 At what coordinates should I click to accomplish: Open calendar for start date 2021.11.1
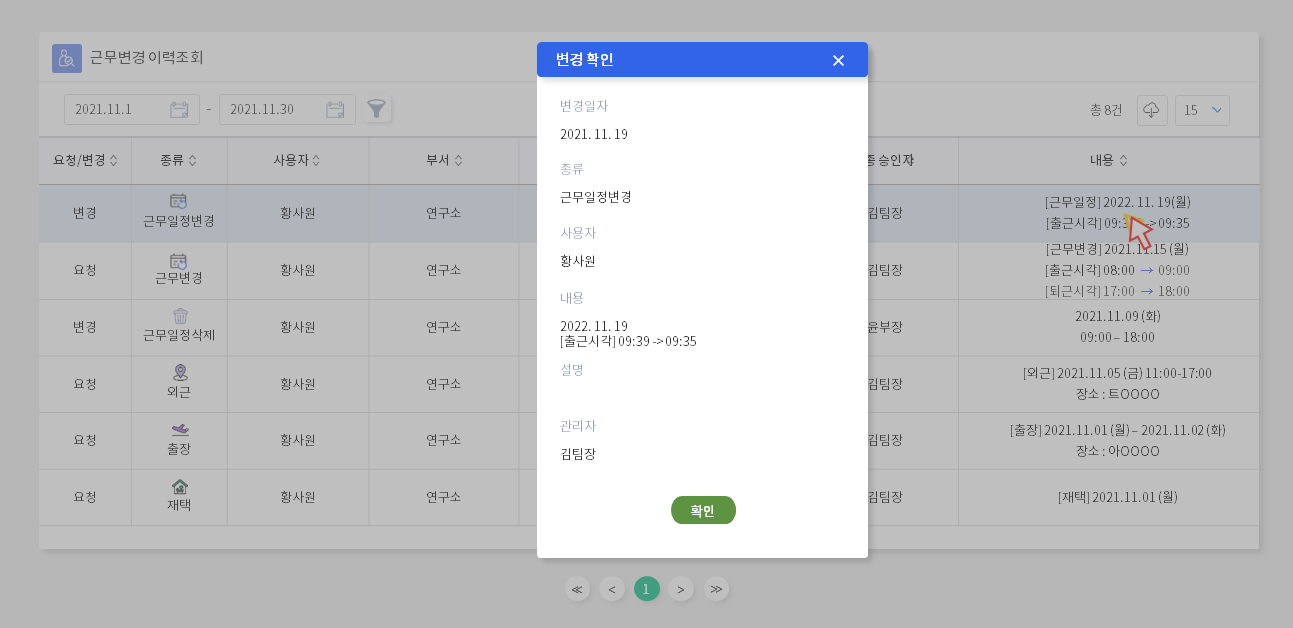coord(179,109)
